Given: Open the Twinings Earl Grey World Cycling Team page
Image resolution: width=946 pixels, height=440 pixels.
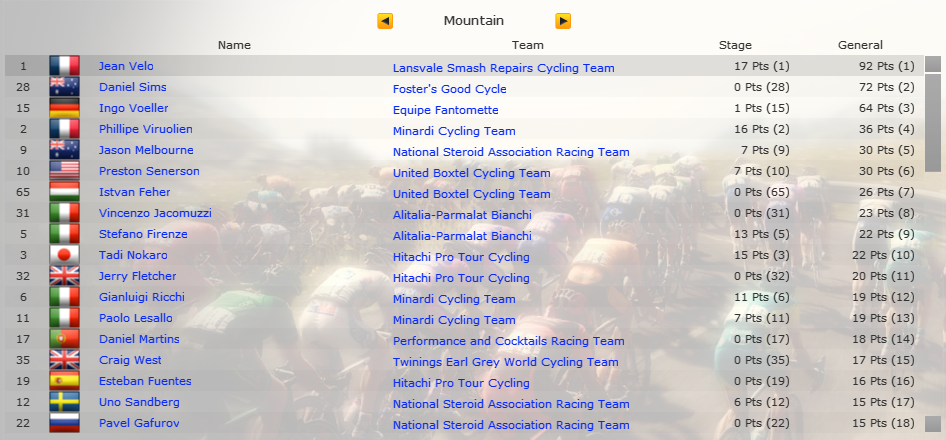Looking at the screenshot, I should [x=506, y=362].
